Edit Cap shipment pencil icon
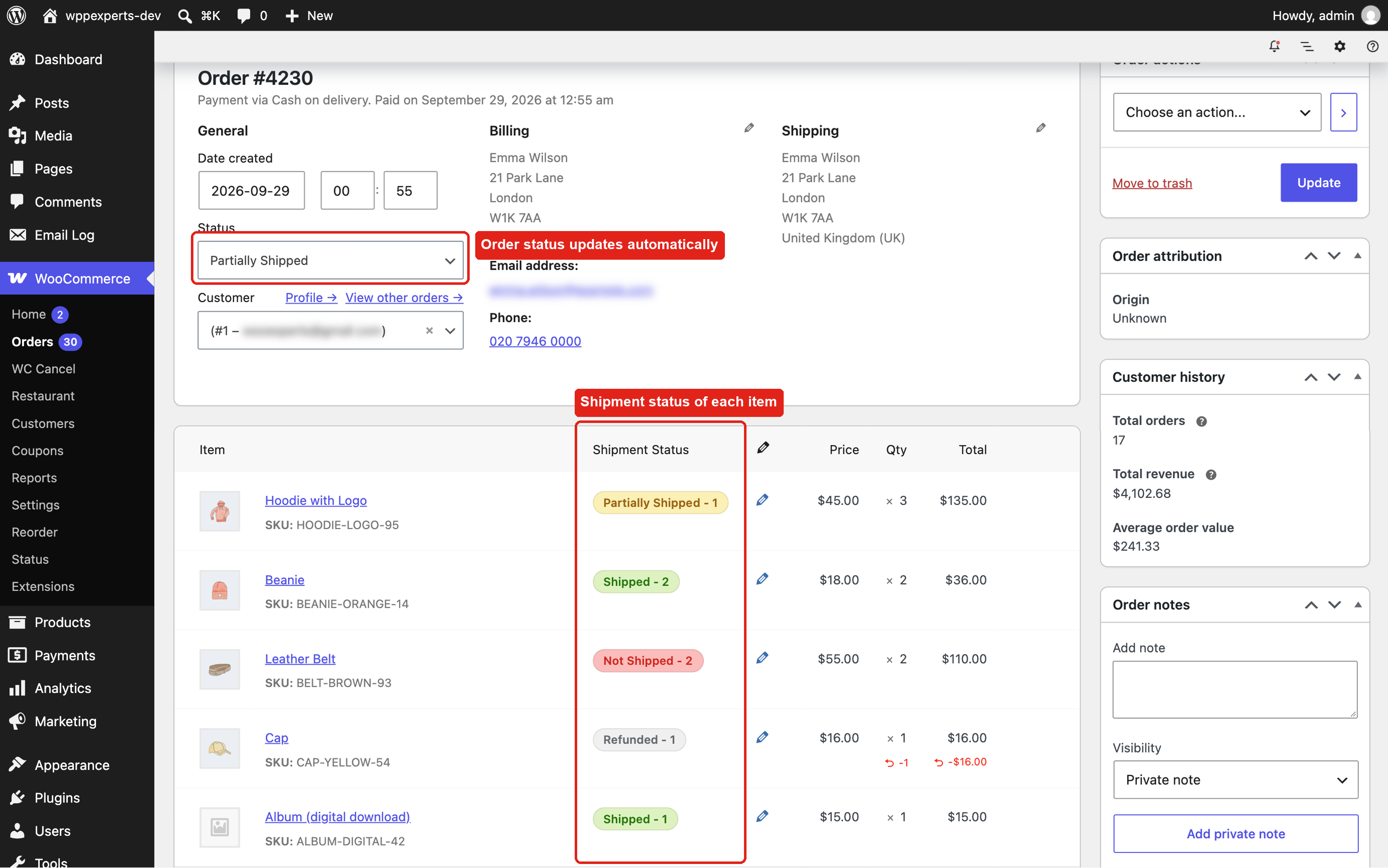The width and height of the screenshot is (1388, 868). (x=762, y=737)
